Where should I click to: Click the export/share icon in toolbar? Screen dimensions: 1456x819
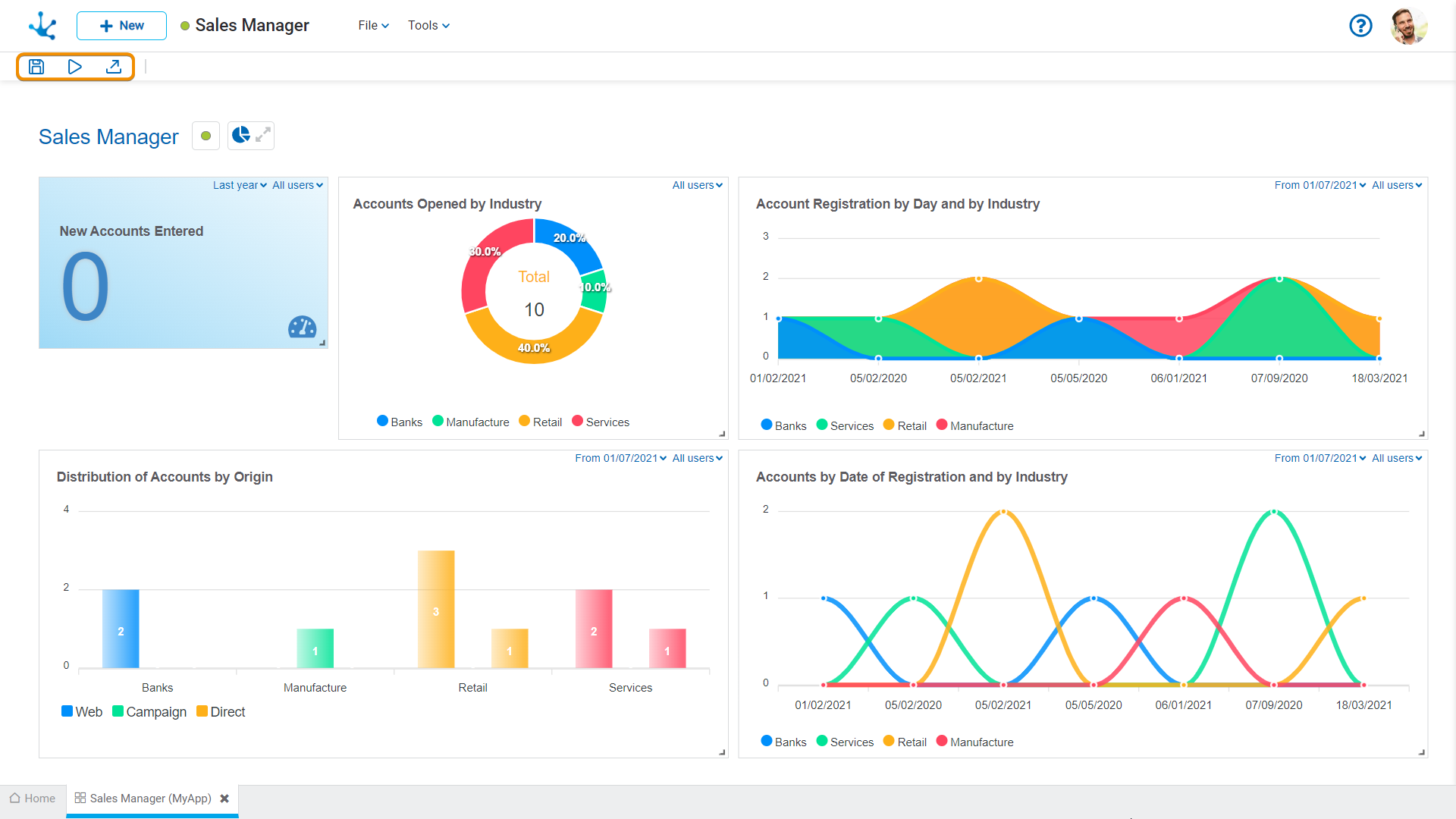point(114,67)
